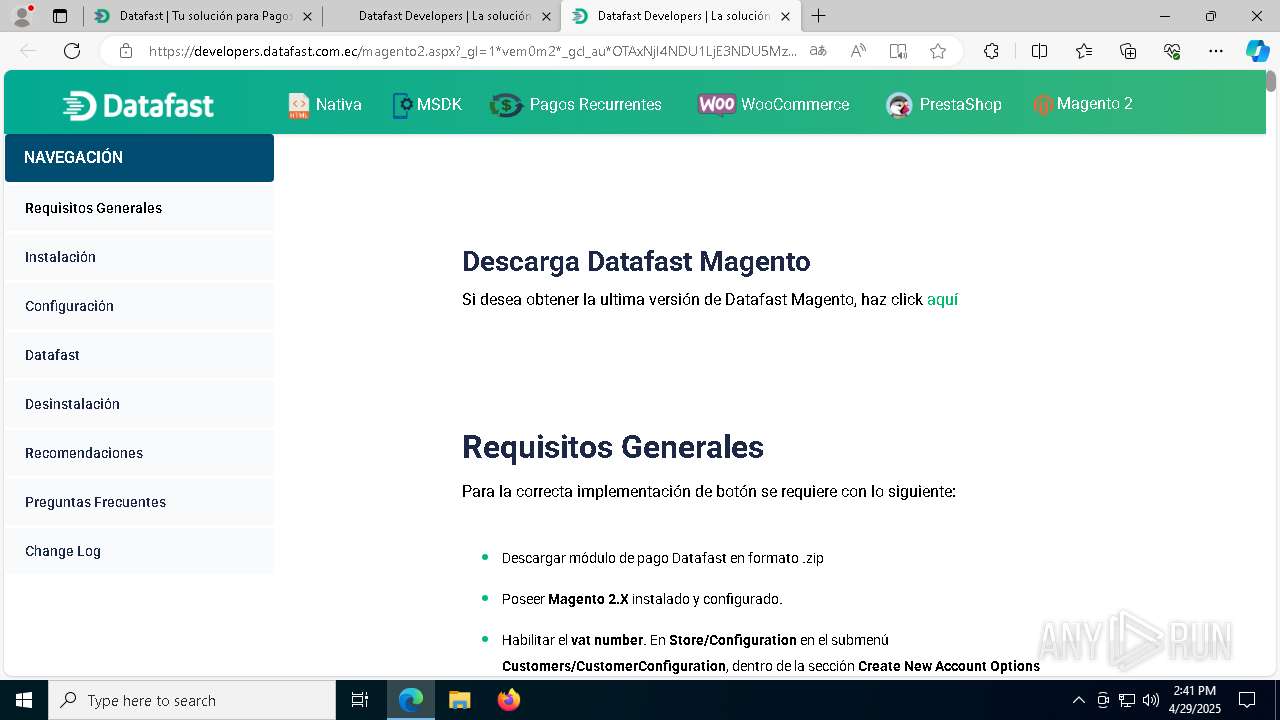
Task: Show hidden tray icons chevron
Action: [x=1078, y=700]
